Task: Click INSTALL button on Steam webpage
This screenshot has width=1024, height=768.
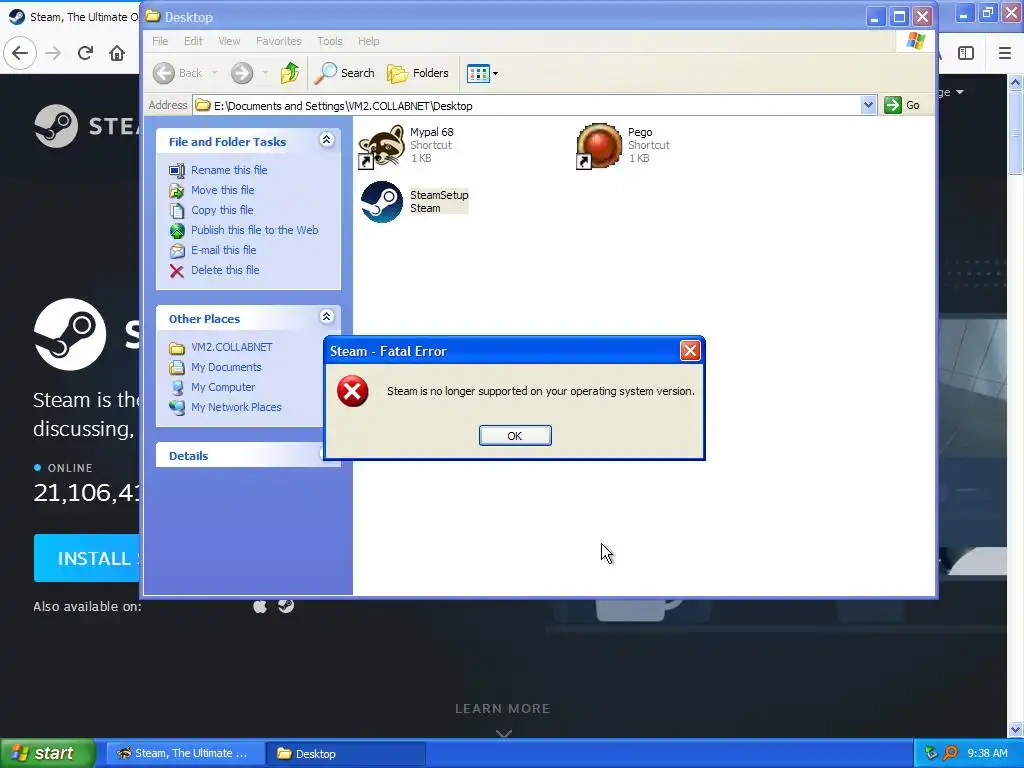Action: pyautogui.click(x=87, y=558)
